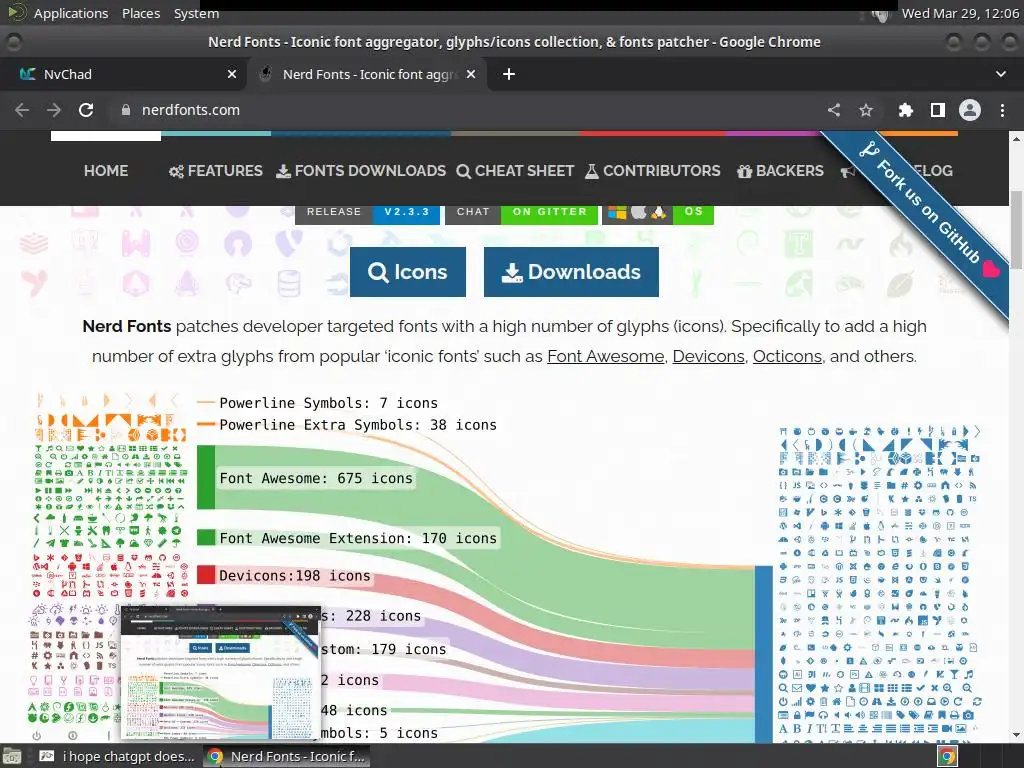
Task: Open the BACKERS navigation item
Action: click(x=780, y=171)
